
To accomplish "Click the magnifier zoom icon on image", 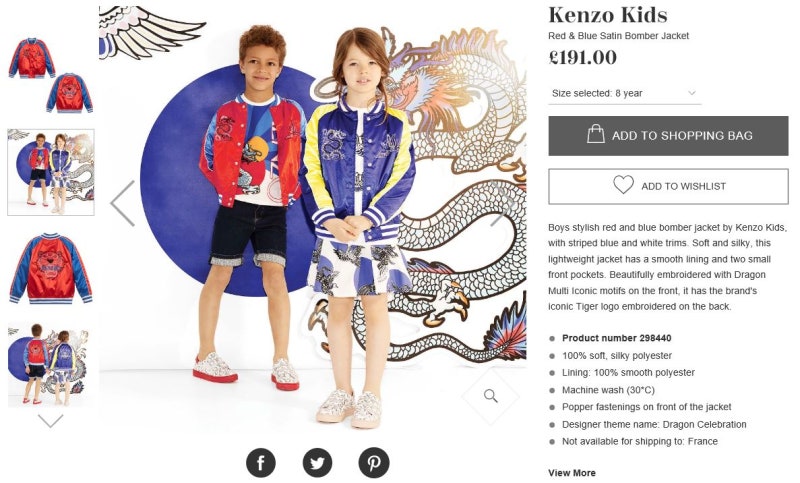I will coord(491,396).
